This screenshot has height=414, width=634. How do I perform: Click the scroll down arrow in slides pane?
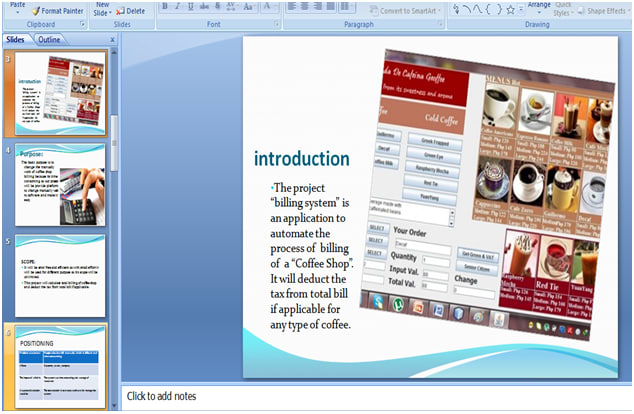click(114, 406)
